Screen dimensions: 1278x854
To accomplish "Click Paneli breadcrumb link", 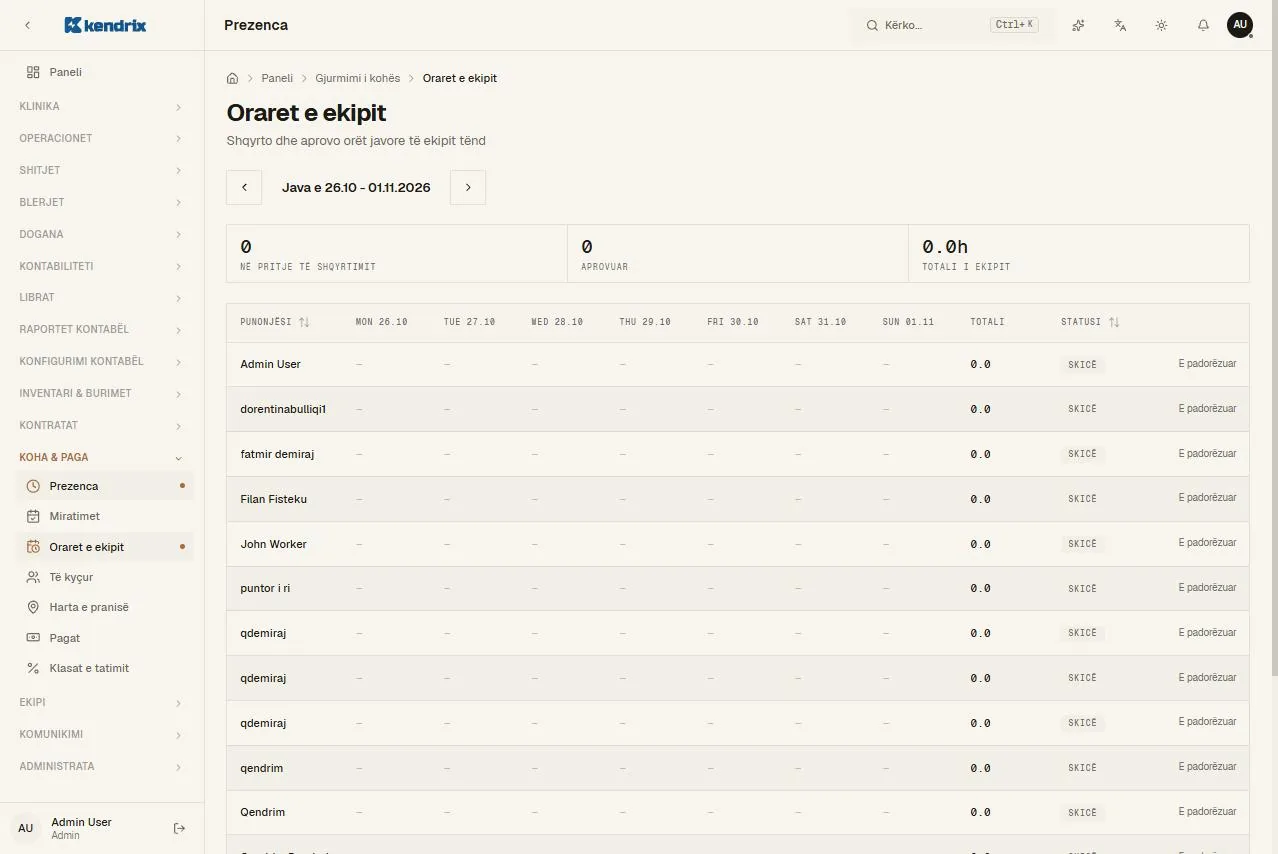I will [x=277, y=78].
